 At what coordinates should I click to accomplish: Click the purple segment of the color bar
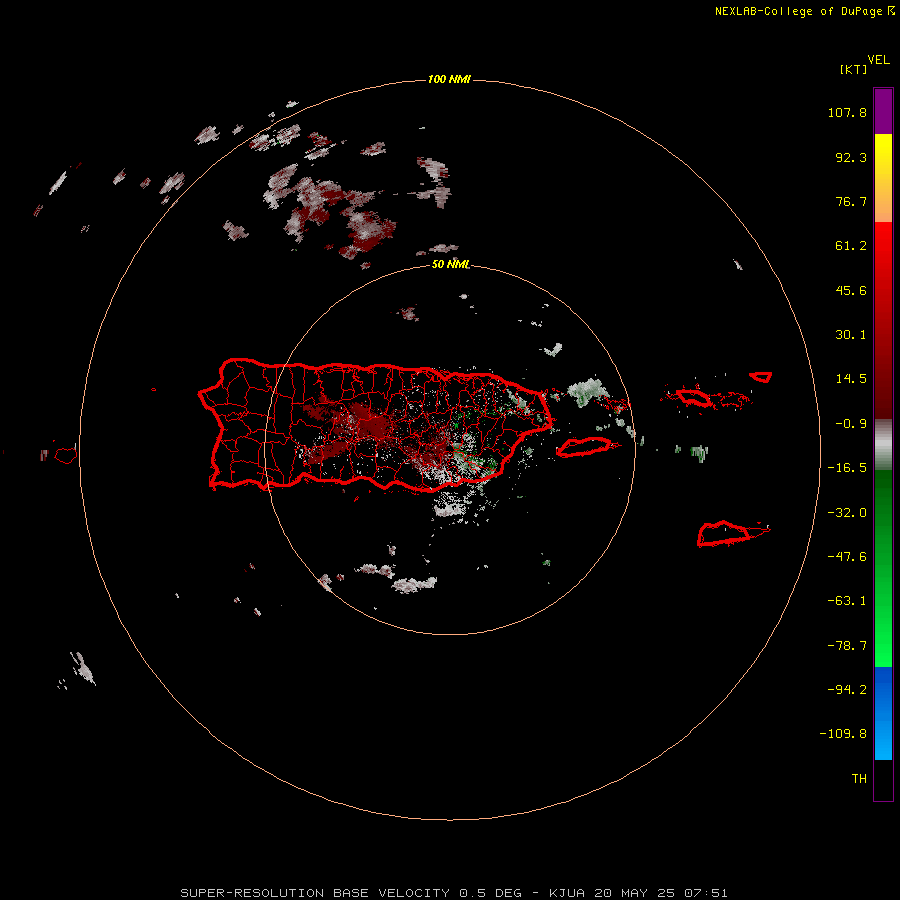tap(883, 111)
